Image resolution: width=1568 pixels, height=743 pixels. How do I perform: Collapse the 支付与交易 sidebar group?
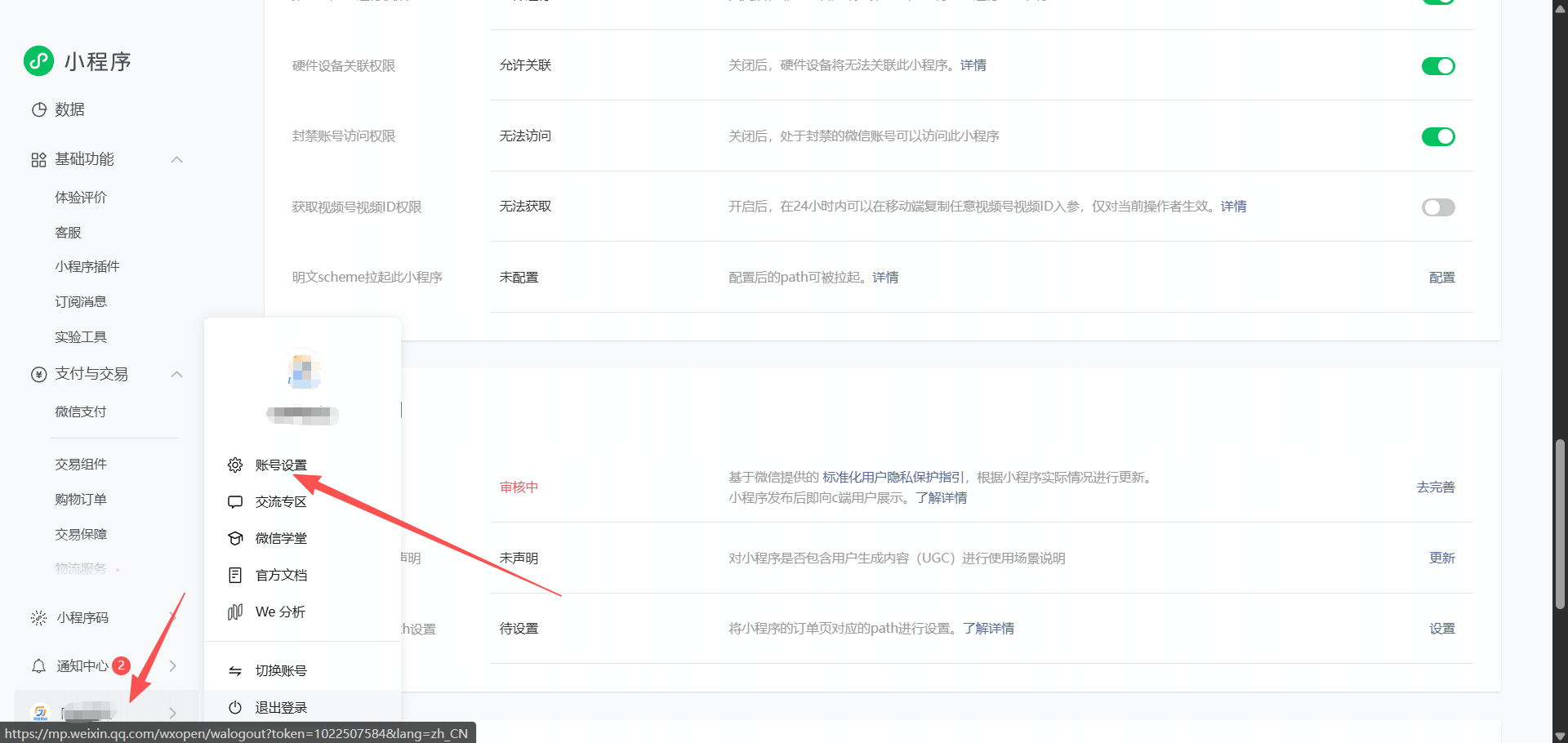pyautogui.click(x=176, y=373)
